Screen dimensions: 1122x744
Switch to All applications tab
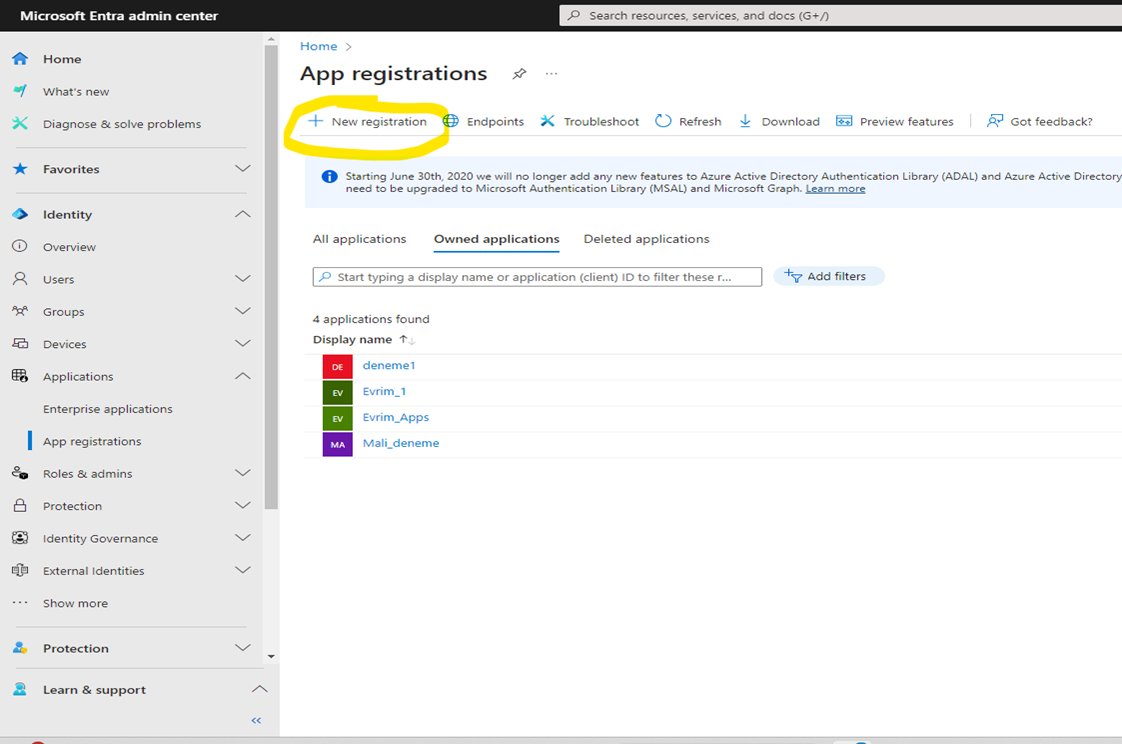pos(359,239)
